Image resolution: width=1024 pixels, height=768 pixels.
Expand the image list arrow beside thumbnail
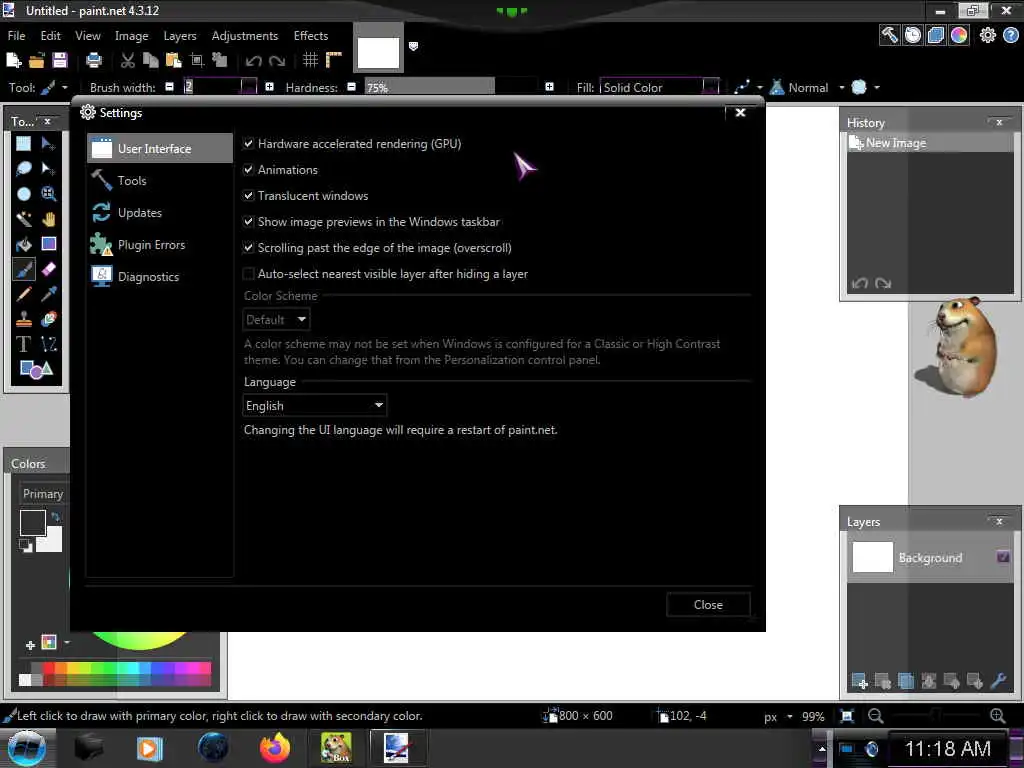pyautogui.click(x=413, y=46)
